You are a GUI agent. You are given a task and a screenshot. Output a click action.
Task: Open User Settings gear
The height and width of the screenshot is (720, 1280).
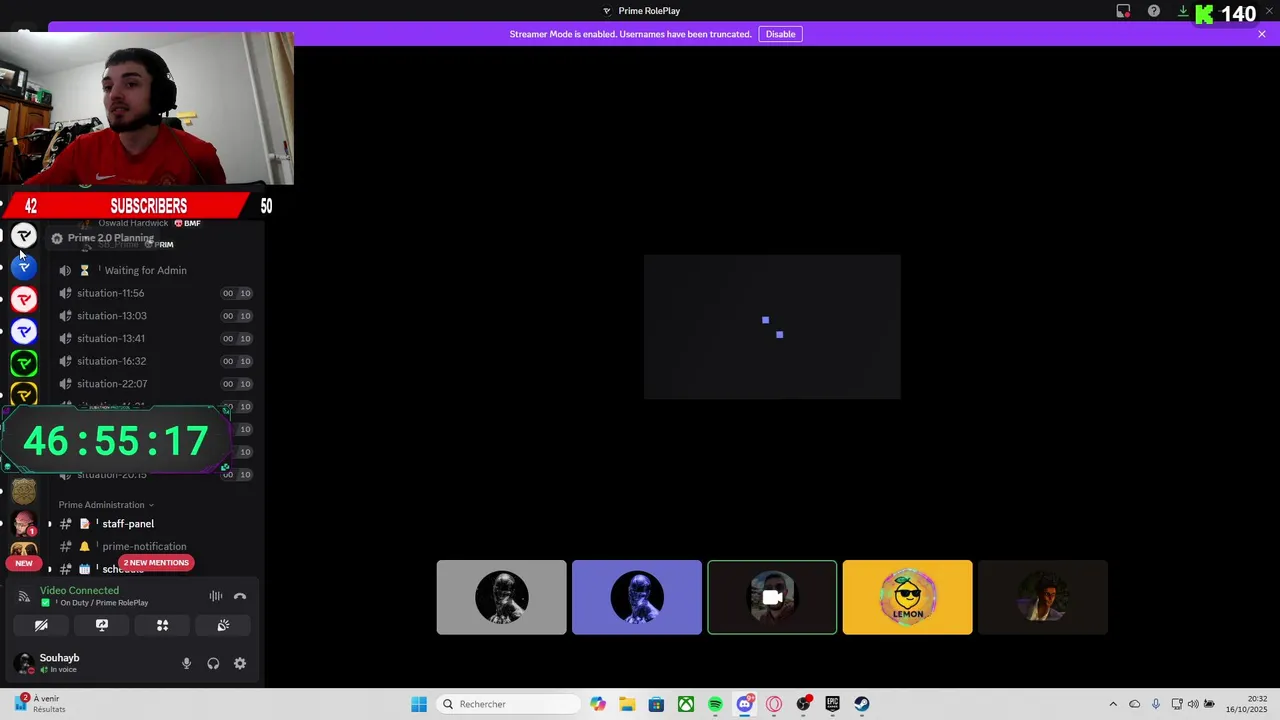240,663
